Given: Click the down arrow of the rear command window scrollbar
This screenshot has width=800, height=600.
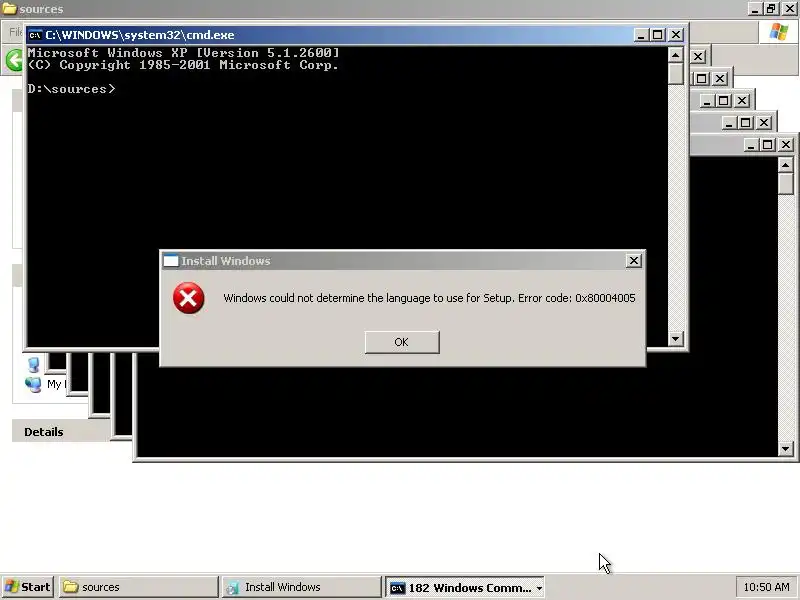Looking at the screenshot, I should click(x=786, y=449).
